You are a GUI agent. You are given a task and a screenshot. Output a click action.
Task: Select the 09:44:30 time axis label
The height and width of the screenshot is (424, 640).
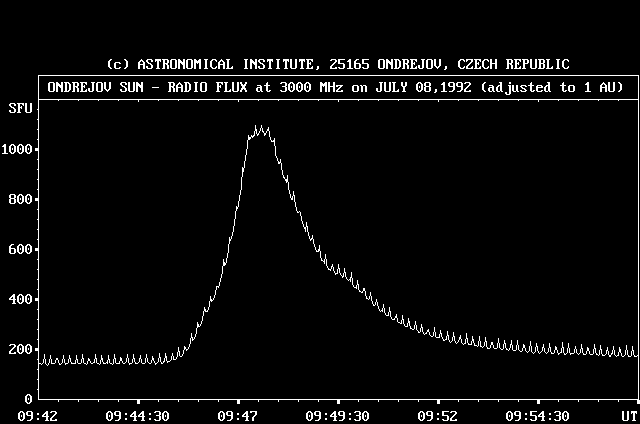tap(138, 415)
